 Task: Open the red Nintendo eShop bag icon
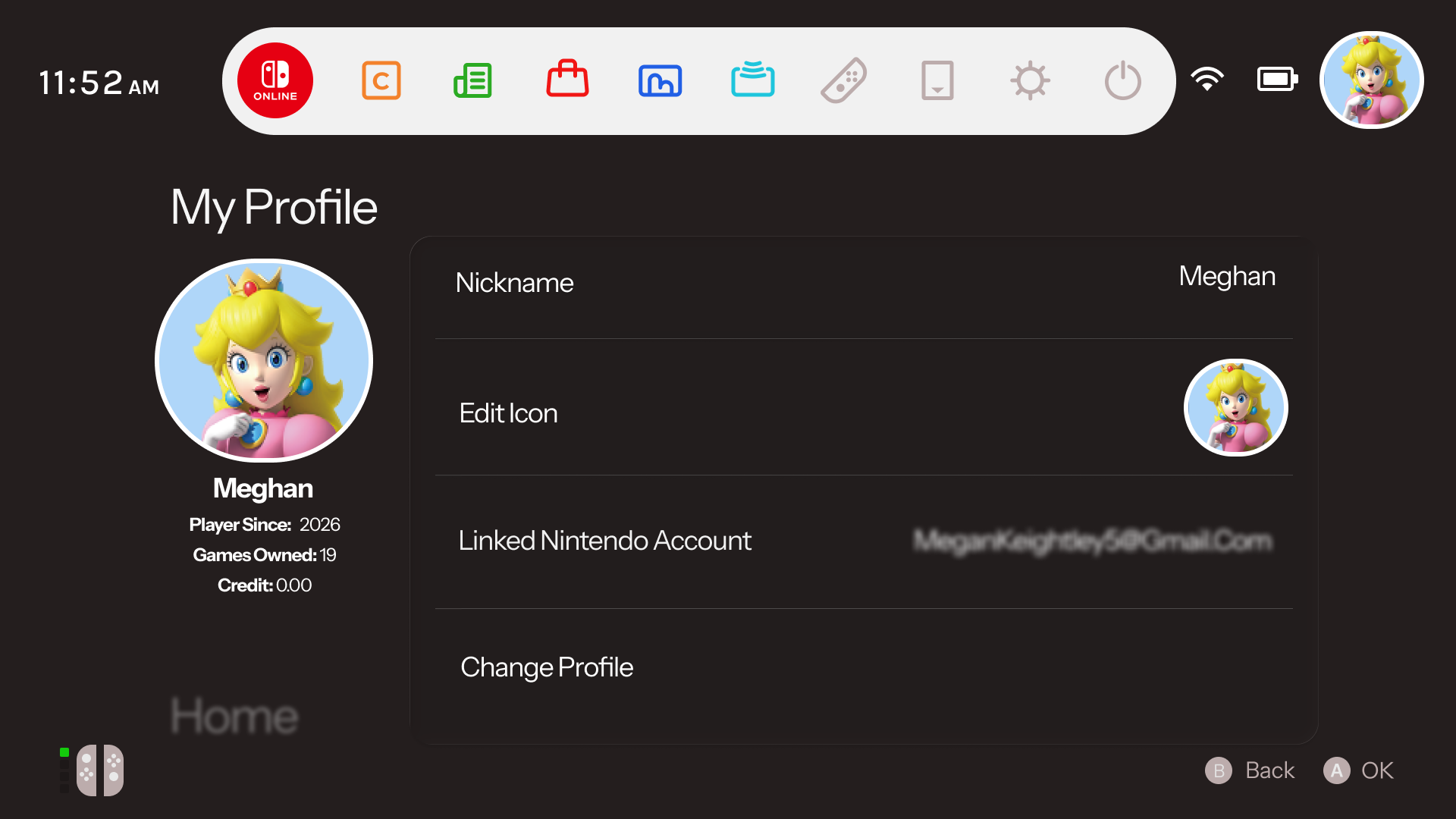point(567,78)
